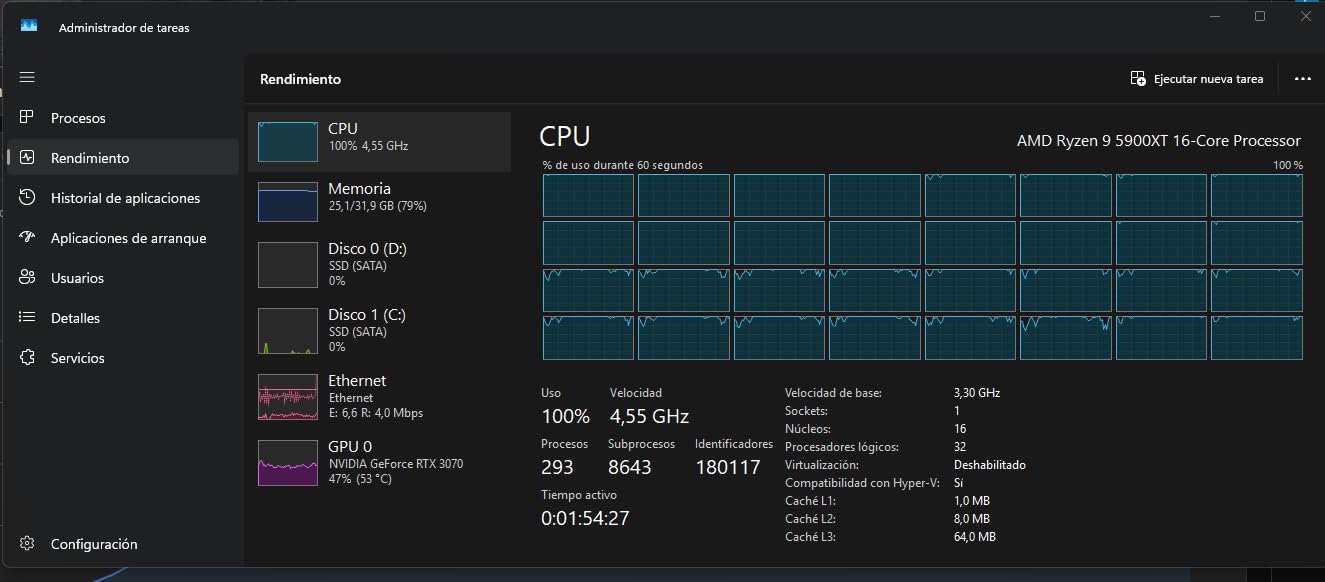Click a logical processor usage graph
The image size is (1325, 582).
pyautogui.click(x=587, y=195)
